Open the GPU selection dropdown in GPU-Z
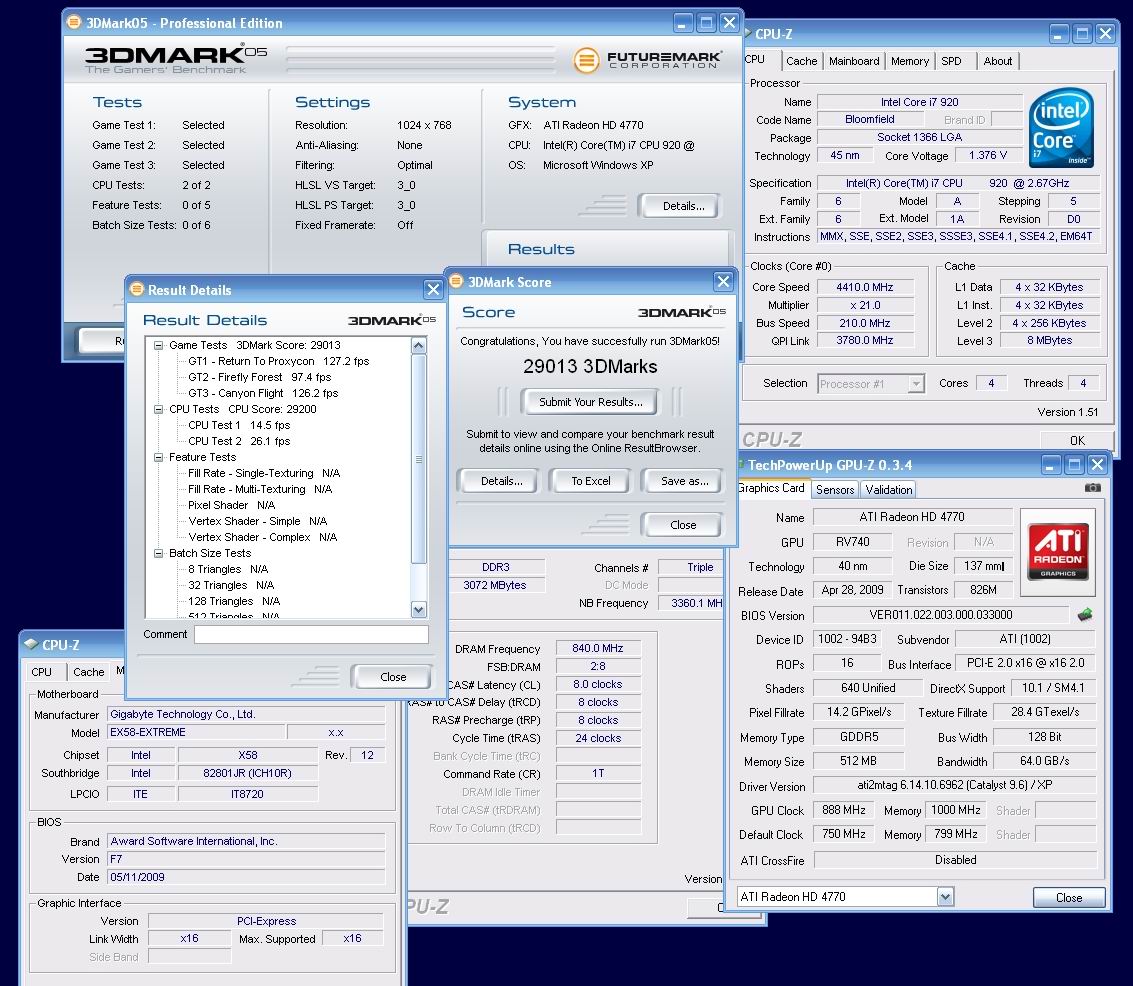The height and width of the screenshot is (986, 1133). coord(945,896)
